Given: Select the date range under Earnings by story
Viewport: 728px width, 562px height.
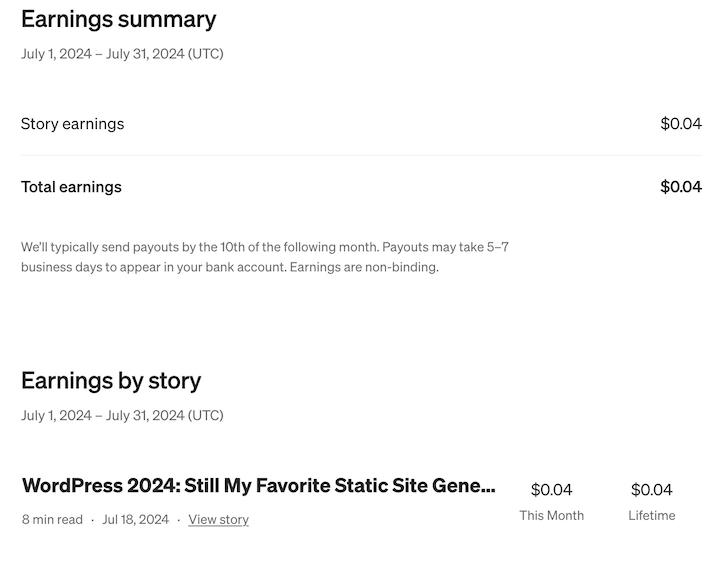Looking at the screenshot, I should click(122, 415).
